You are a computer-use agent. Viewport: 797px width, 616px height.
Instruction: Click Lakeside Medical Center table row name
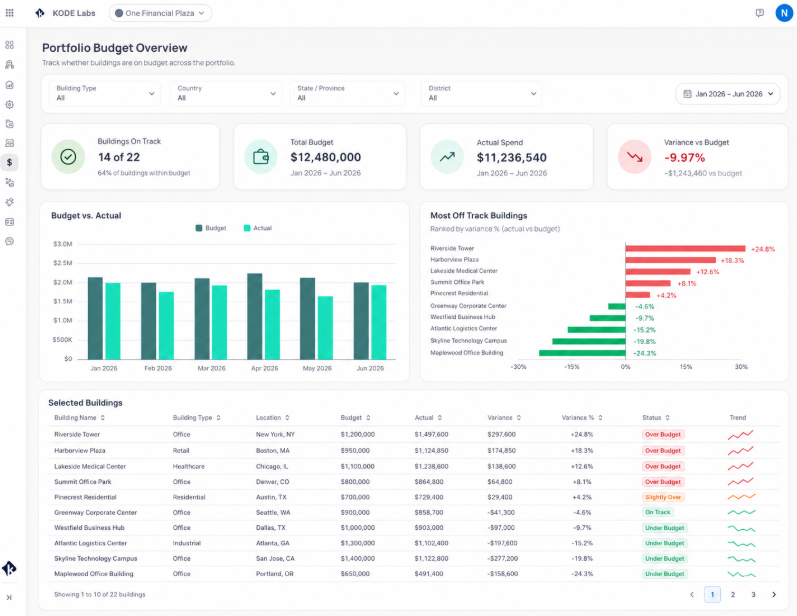pyautogui.click(x=90, y=466)
